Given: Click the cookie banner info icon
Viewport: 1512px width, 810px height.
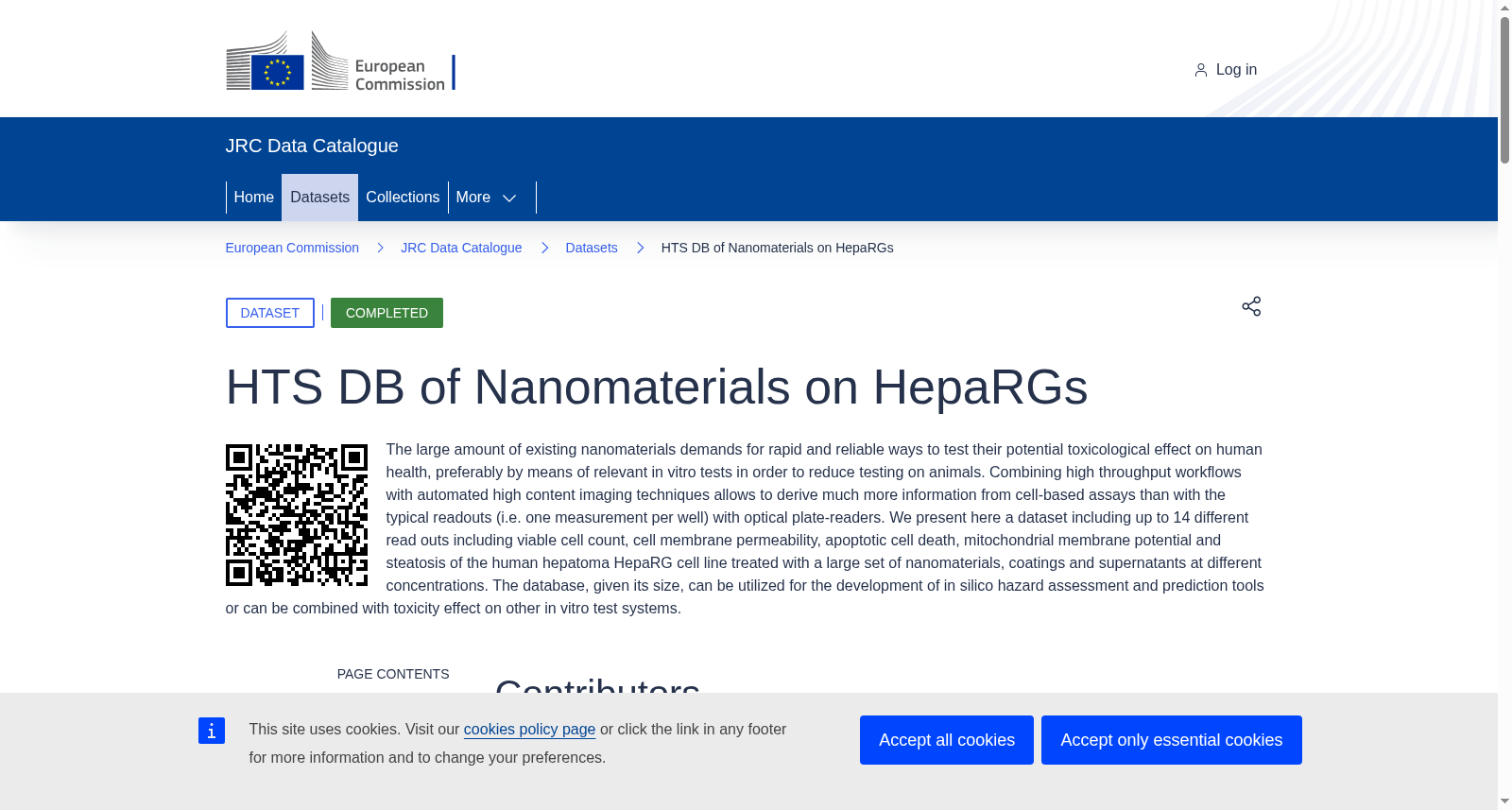Looking at the screenshot, I should (x=212, y=731).
